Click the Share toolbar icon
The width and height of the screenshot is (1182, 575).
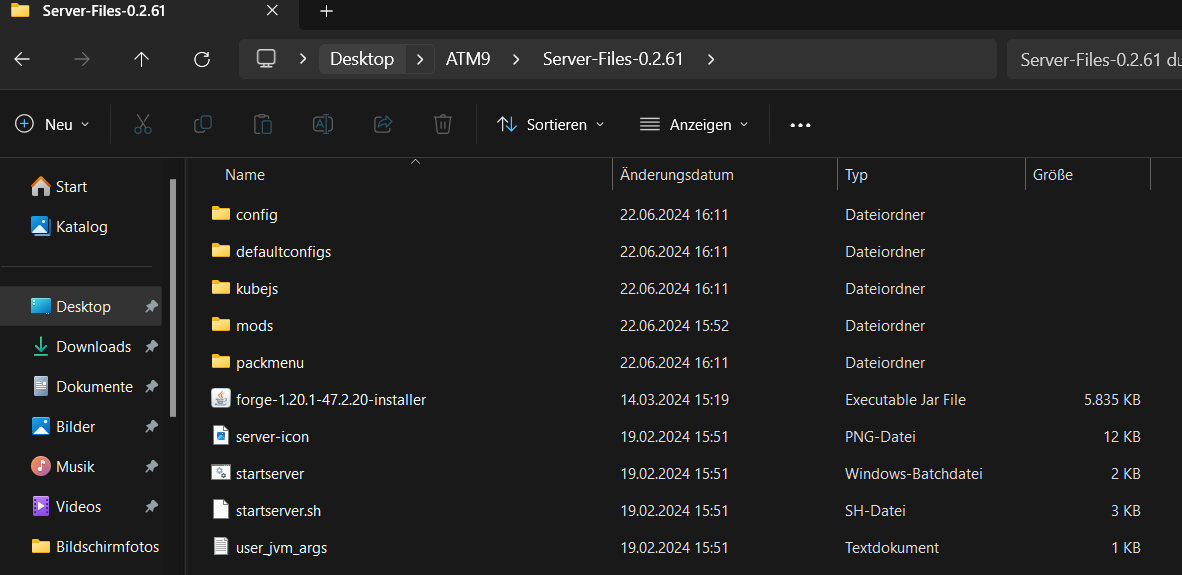(x=383, y=124)
